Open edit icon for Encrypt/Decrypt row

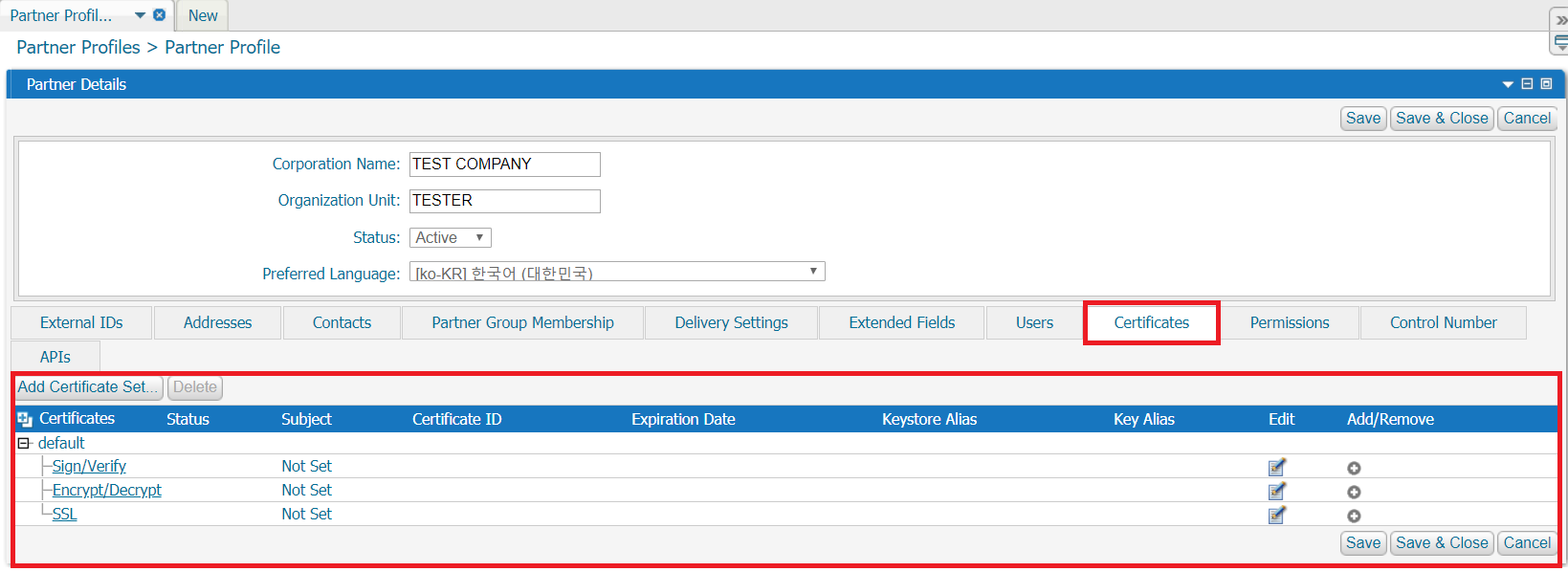point(1276,492)
